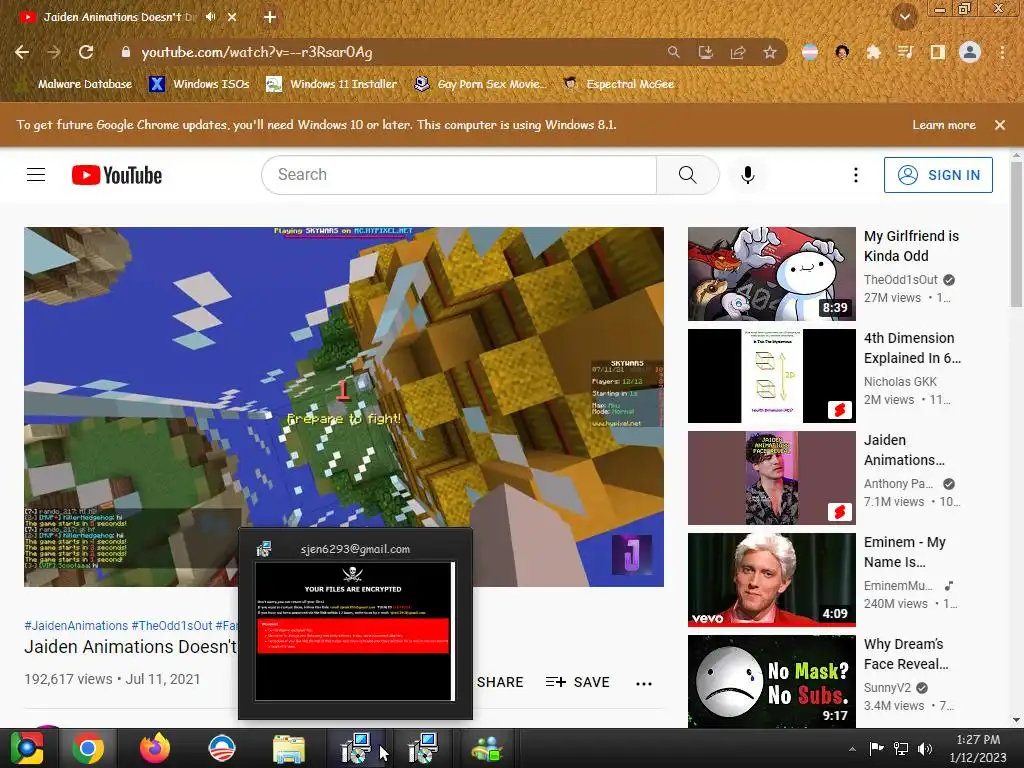Open more actions ellipsis under video
The image size is (1024, 768).
644,683
